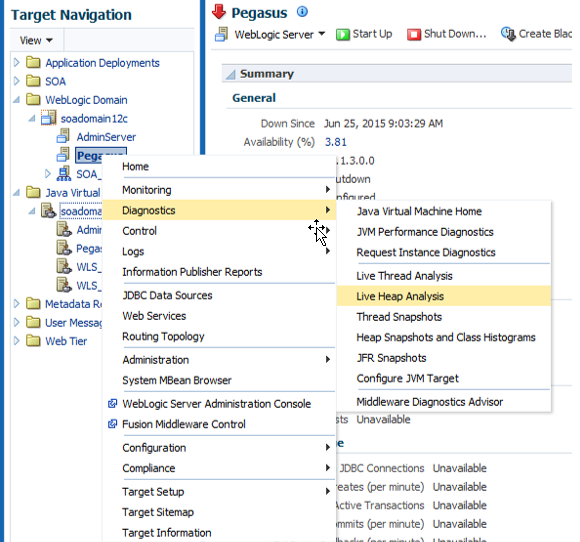Open the View dropdown in Target Navigation
This screenshot has height=542, width=580.
tap(36, 40)
